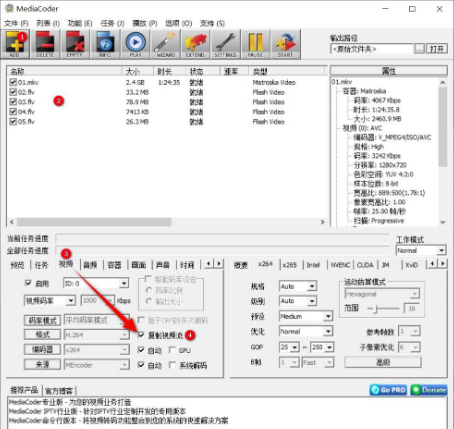
Task: Switch to the Intel encoder tab
Action: (313, 265)
